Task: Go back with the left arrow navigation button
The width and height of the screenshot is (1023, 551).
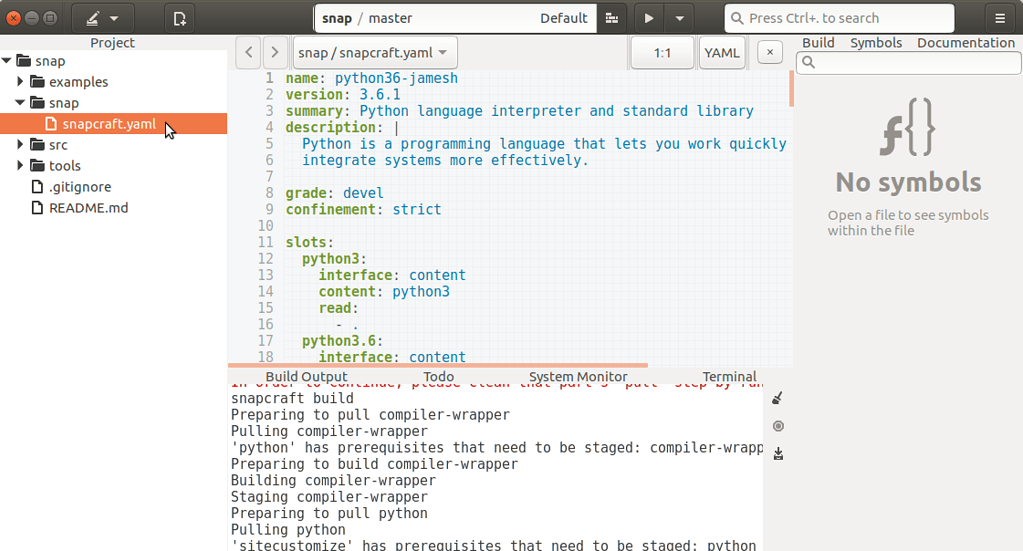Action: tap(249, 53)
